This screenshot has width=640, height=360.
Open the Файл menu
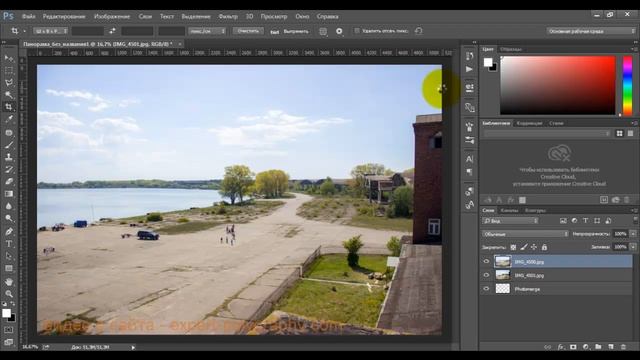tap(29, 17)
